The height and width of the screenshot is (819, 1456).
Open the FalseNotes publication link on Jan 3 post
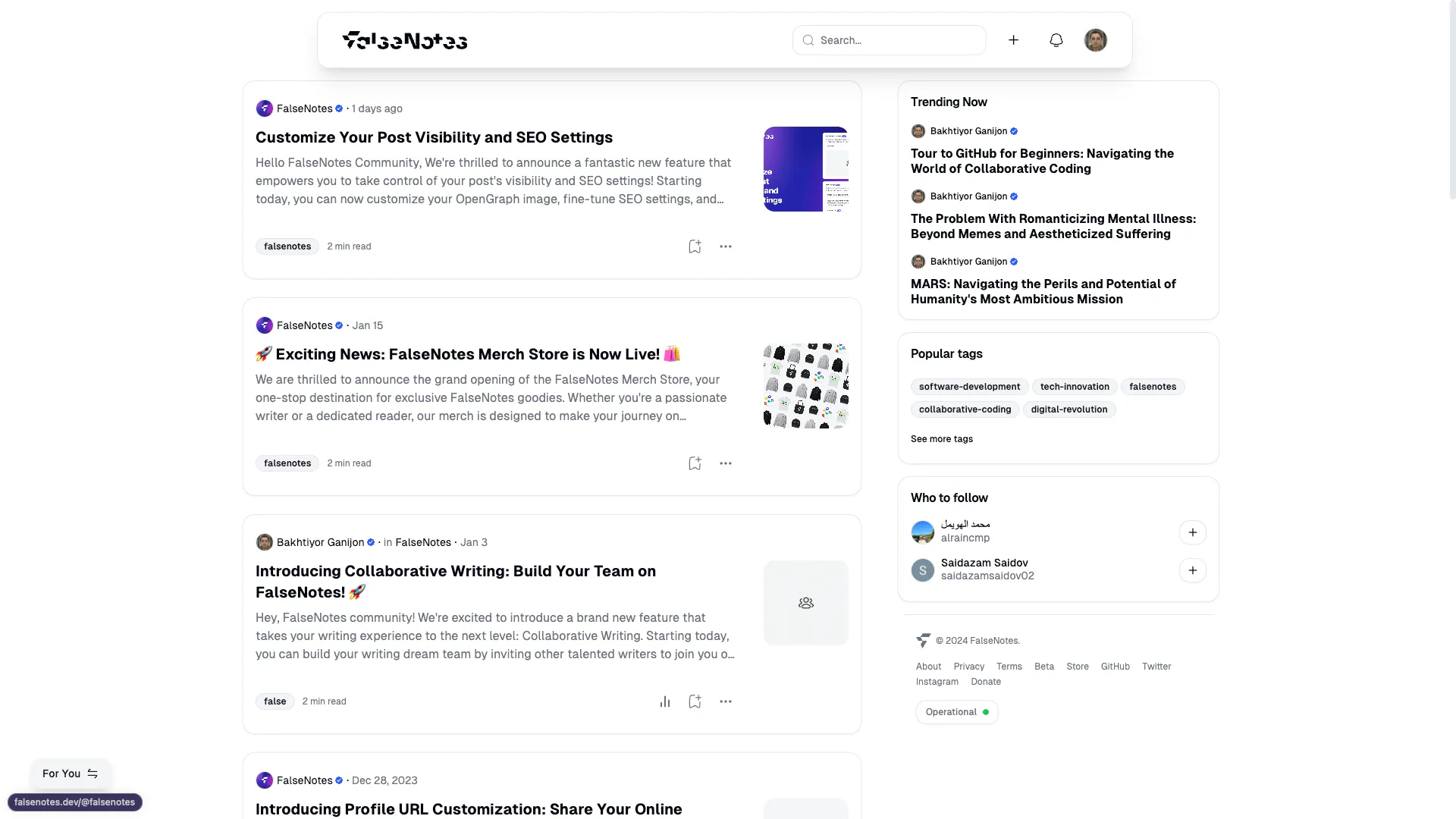tap(423, 542)
